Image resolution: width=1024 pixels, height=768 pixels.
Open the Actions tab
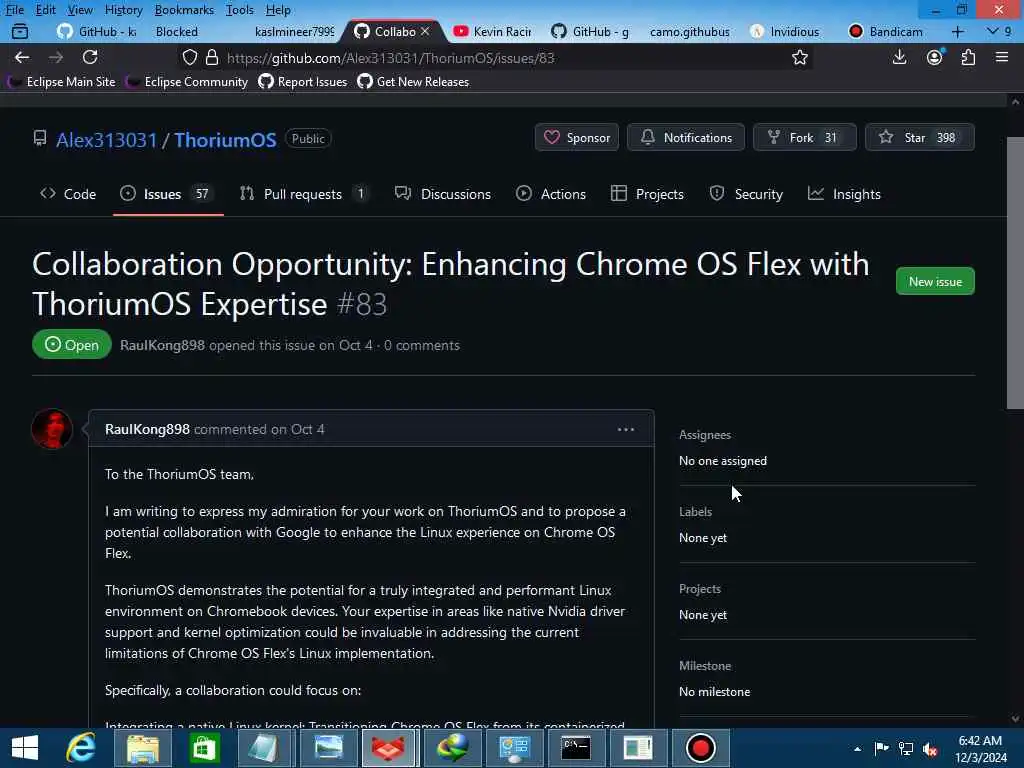click(x=551, y=194)
